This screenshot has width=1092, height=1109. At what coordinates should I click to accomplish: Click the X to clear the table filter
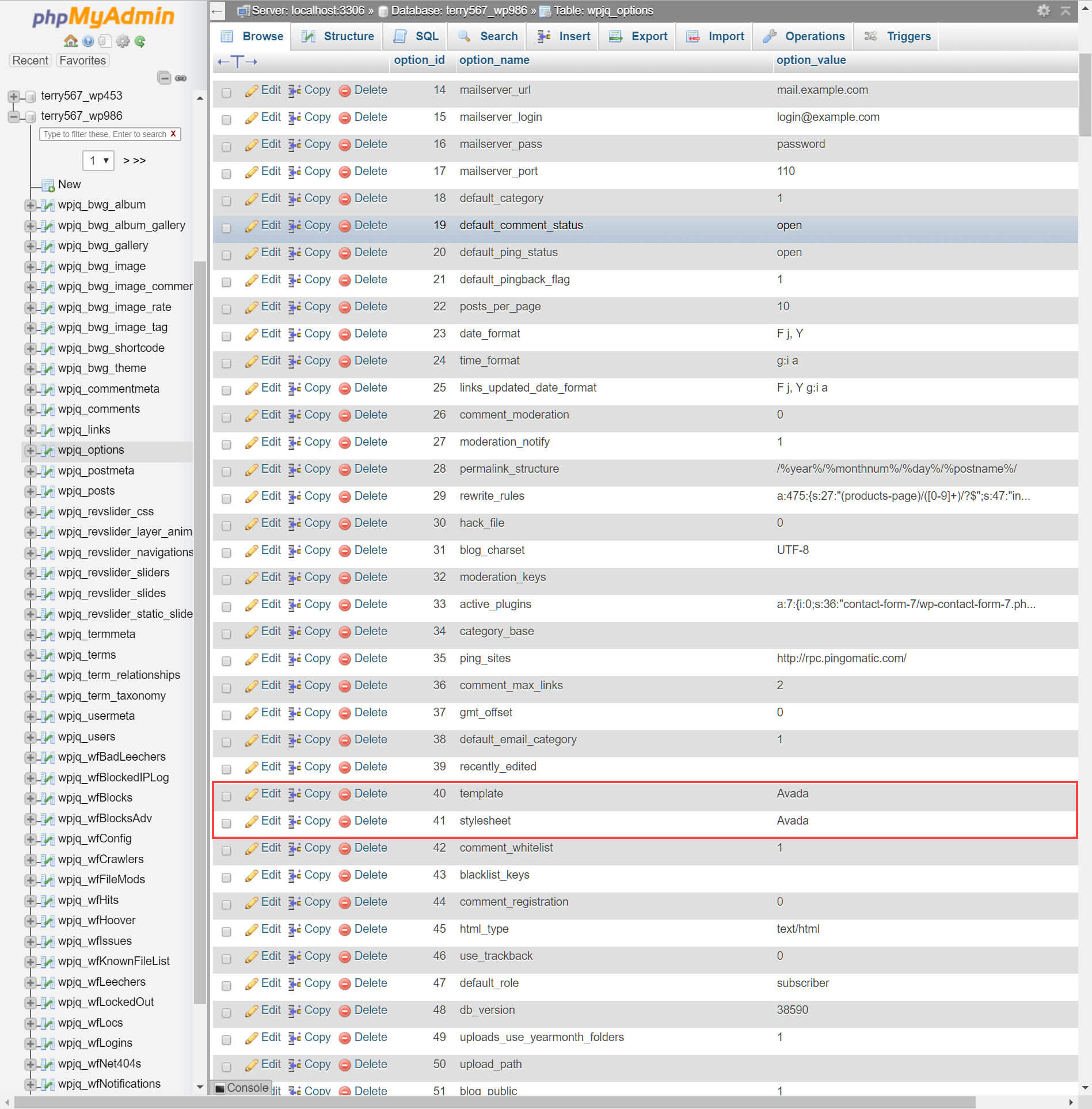[173, 134]
